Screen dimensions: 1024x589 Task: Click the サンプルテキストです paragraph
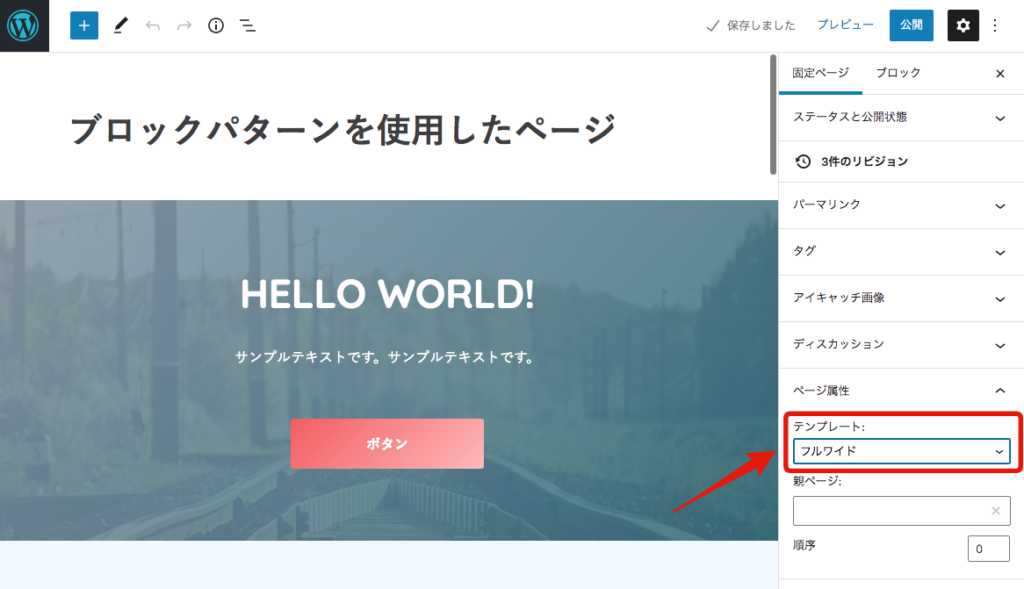point(385,357)
